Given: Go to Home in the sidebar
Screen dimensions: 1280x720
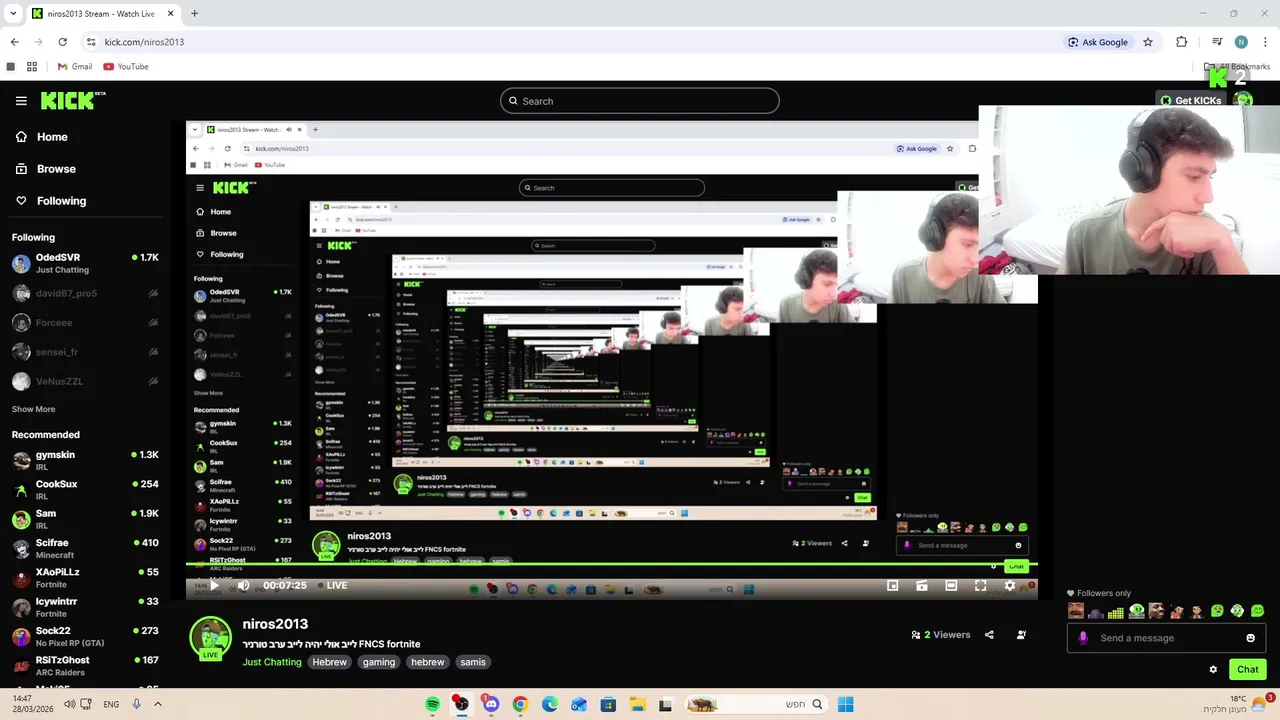Looking at the screenshot, I should tap(85, 137).
